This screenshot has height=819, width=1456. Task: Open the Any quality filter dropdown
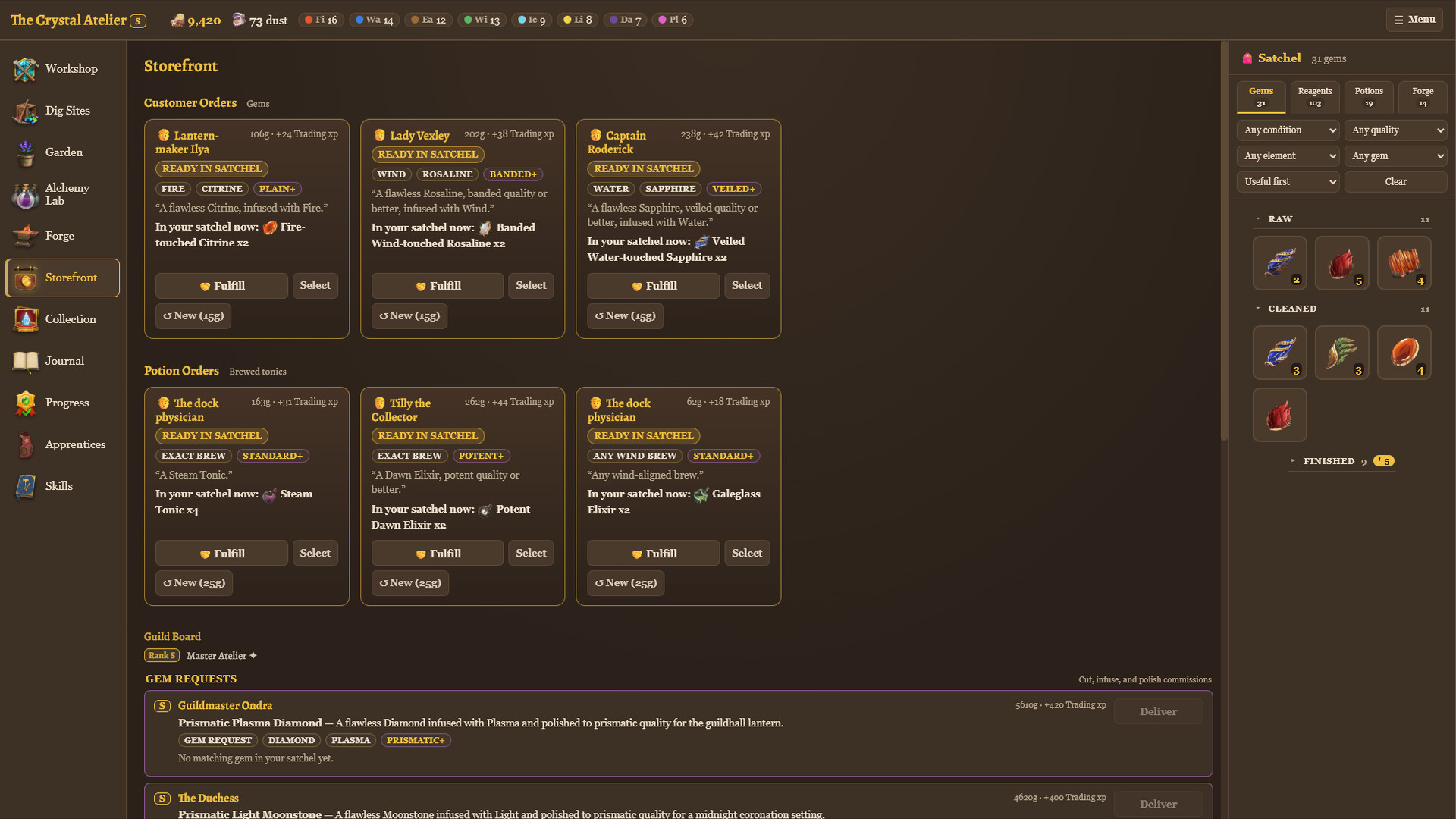pos(1396,130)
